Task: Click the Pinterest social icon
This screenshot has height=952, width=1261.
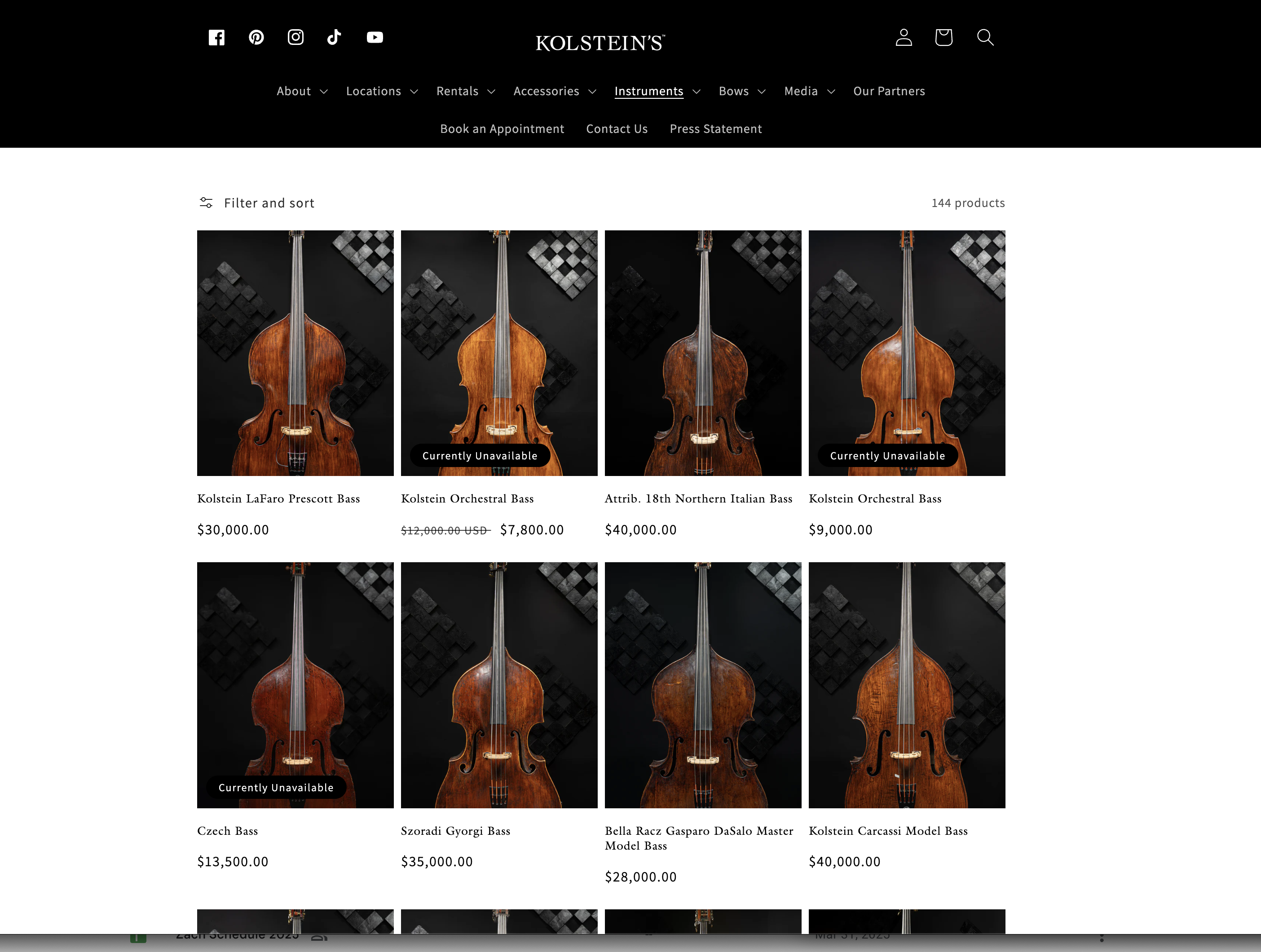Action: pyautogui.click(x=256, y=38)
